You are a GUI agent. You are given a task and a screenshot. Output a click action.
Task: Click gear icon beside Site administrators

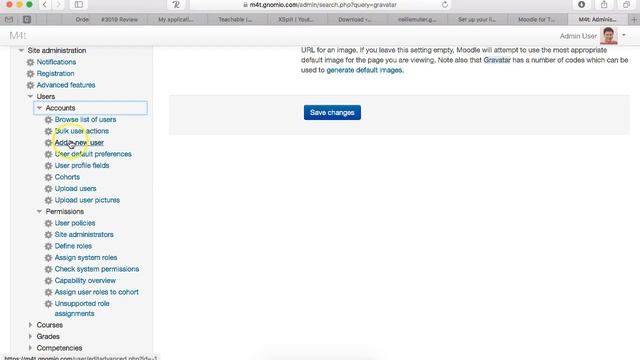pos(48,234)
